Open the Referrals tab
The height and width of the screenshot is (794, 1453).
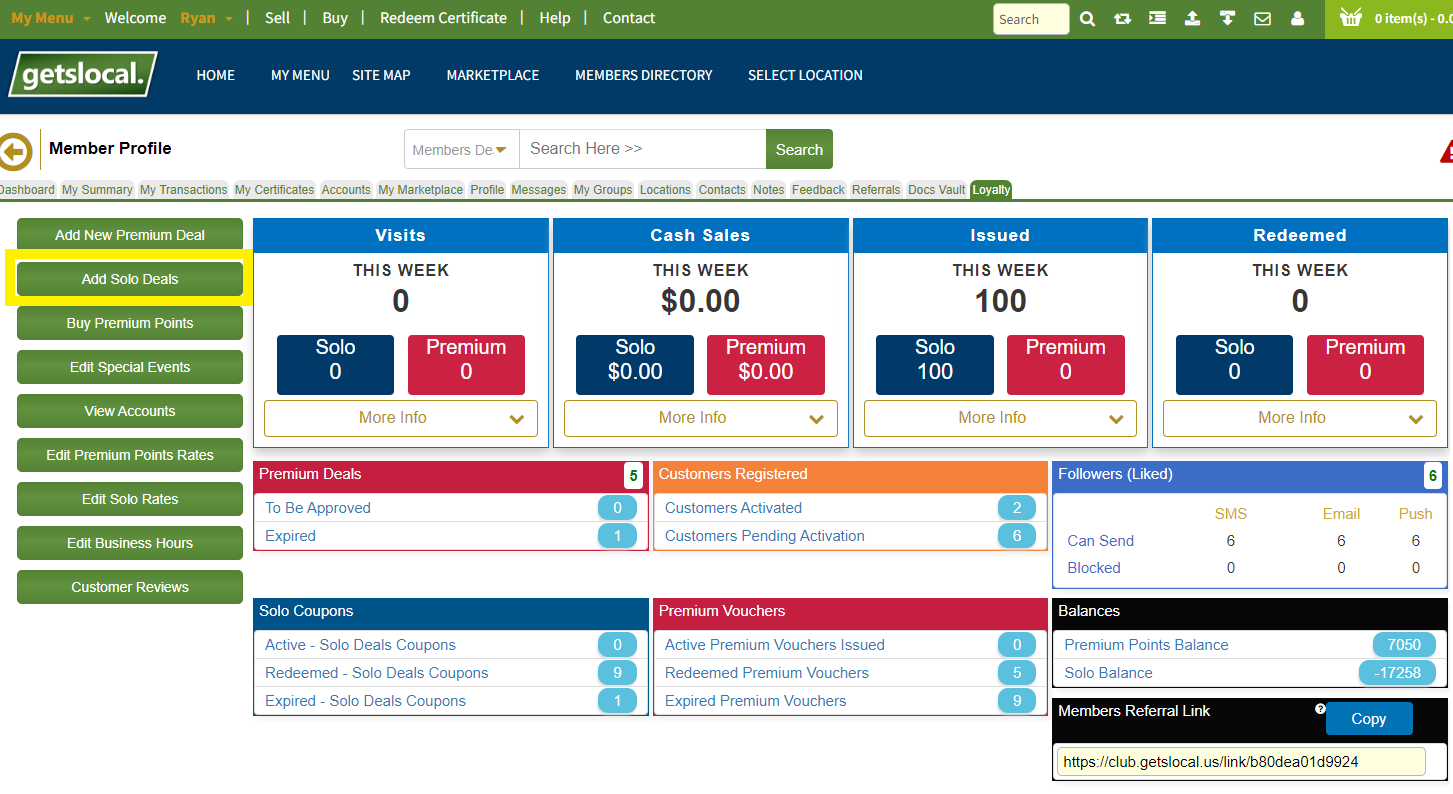(876, 190)
